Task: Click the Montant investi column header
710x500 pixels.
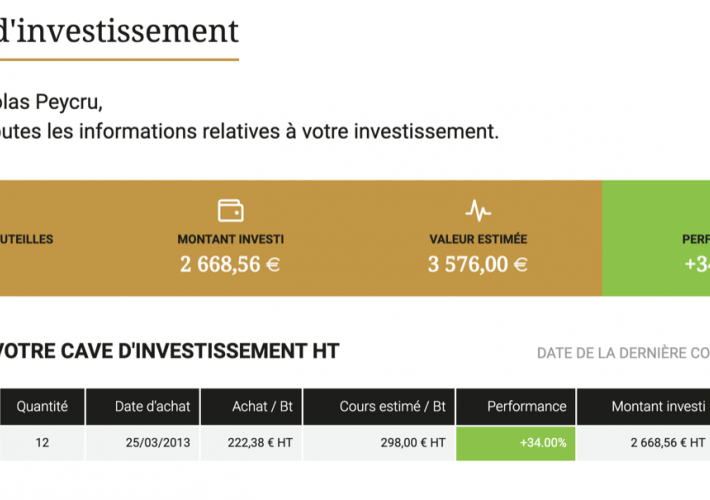Action: point(643,406)
